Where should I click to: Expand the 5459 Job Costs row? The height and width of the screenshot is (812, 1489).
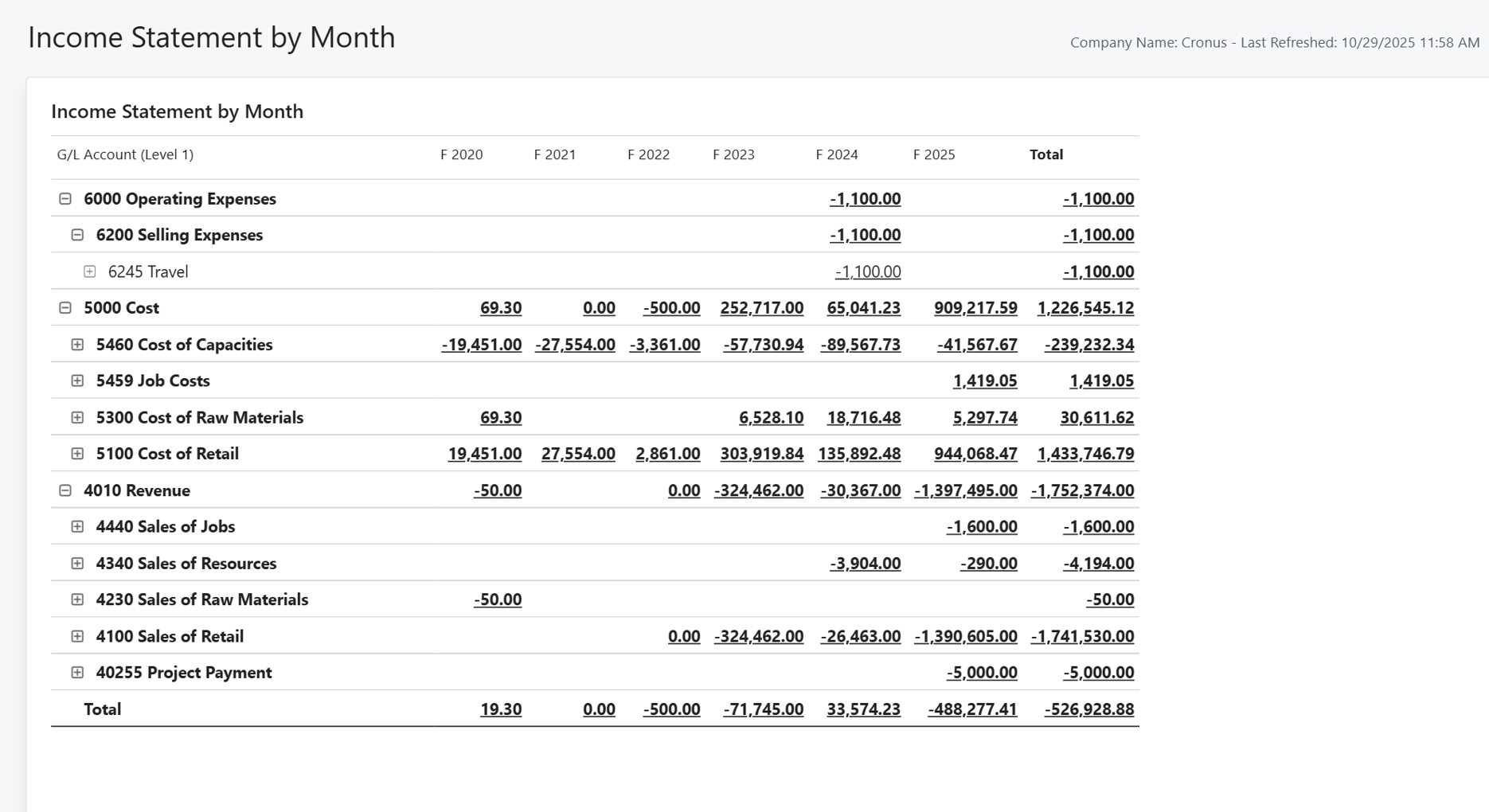[x=77, y=381]
